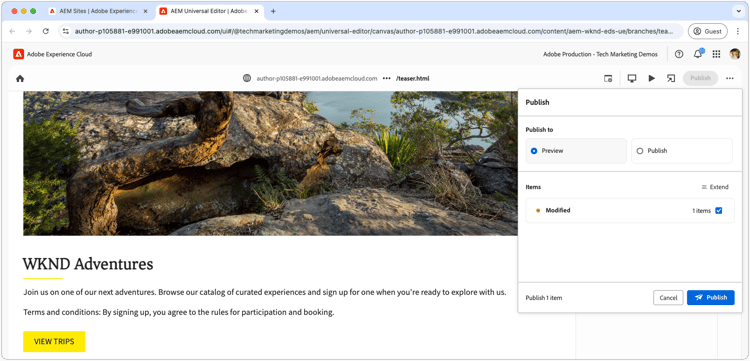Click the Modified items row label
The width and height of the screenshot is (750, 361).
558,210
